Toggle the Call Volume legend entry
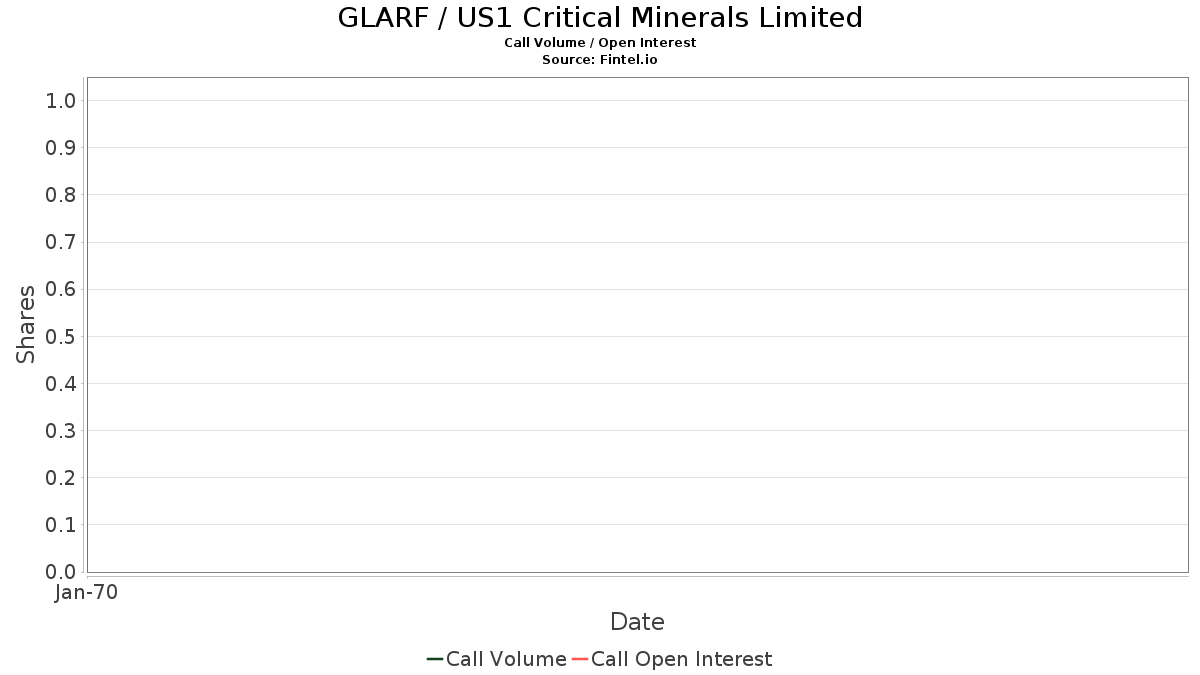Viewport: 1200px width, 675px height. [506, 659]
